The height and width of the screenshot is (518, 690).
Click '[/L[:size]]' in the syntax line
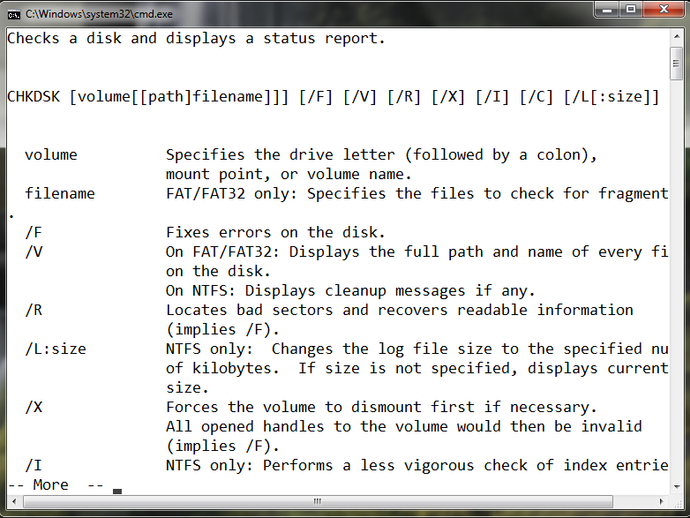click(611, 97)
